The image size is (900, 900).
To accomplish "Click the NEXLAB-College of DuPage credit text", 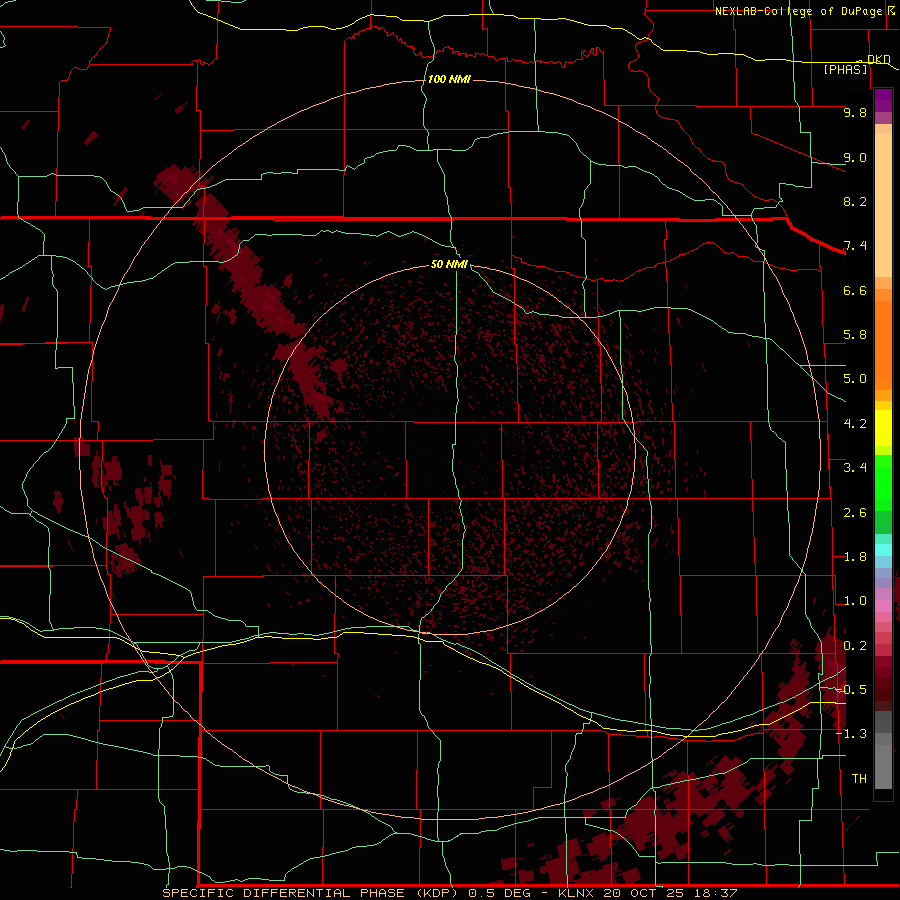I will pos(798,11).
